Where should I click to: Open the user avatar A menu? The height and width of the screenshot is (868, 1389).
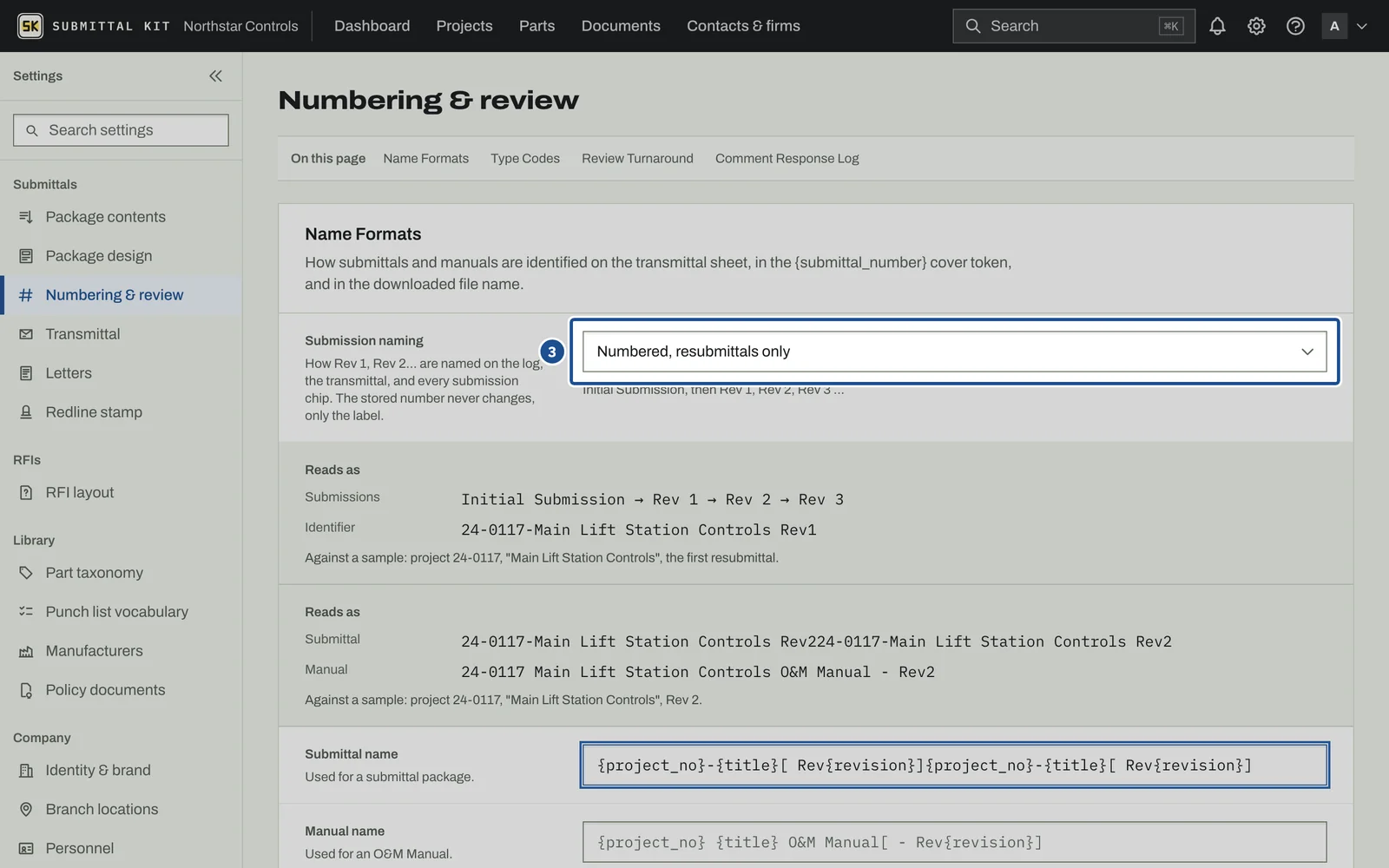tap(1334, 26)
